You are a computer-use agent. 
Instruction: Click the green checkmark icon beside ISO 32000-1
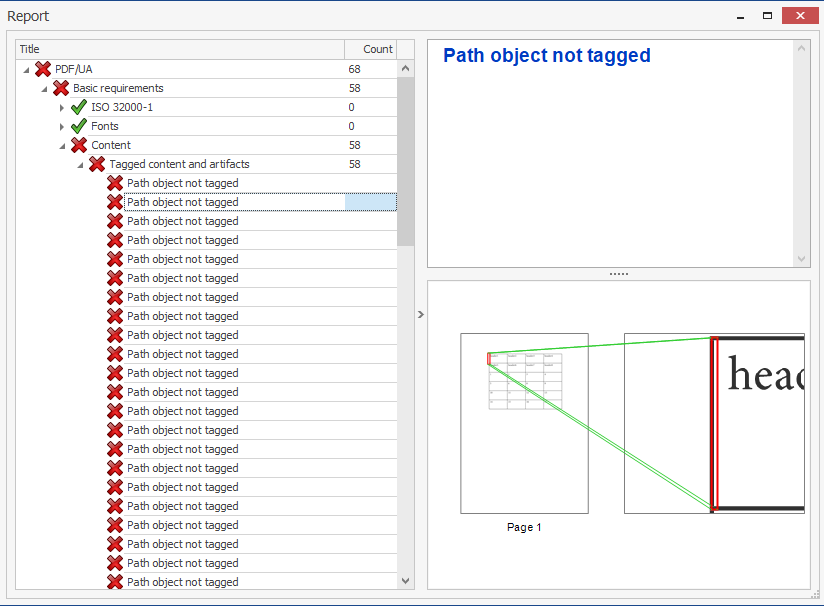tap(75, 107)
